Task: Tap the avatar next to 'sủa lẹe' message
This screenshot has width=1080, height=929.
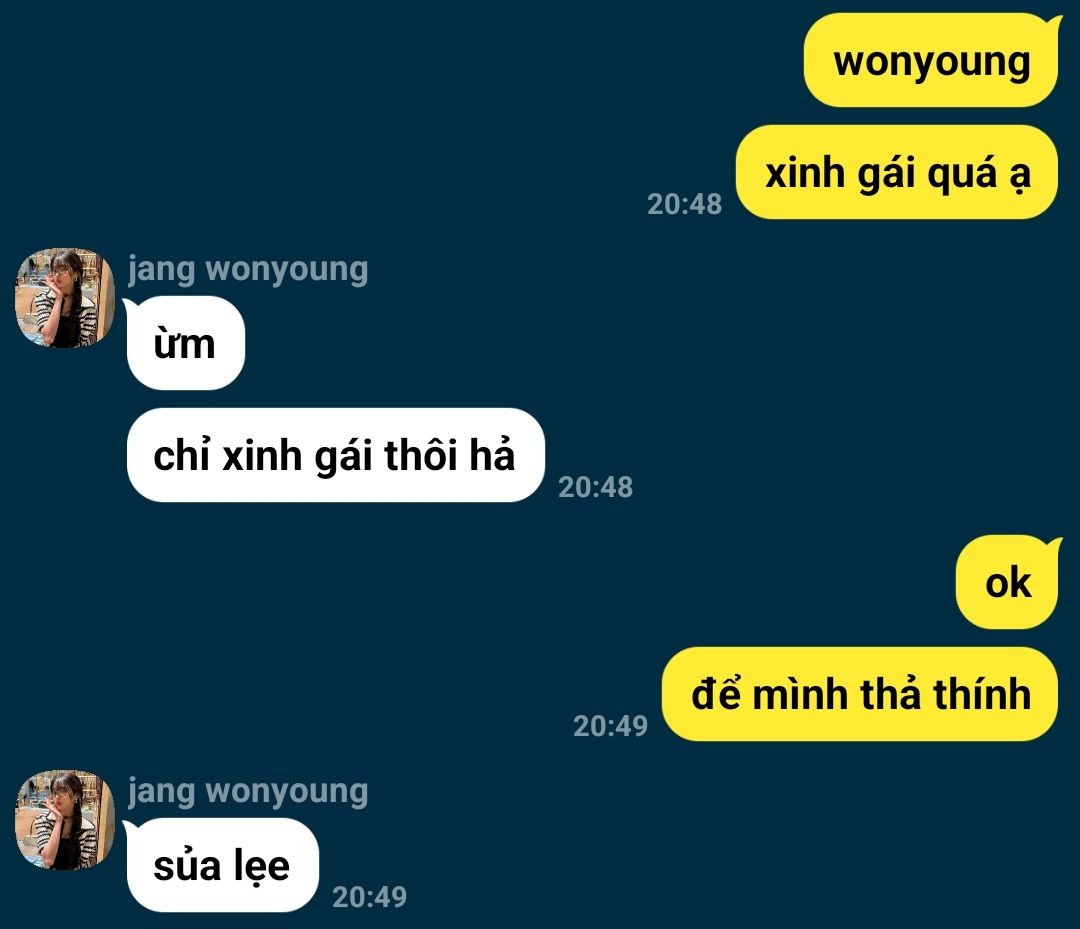Action: click(65, 820)
